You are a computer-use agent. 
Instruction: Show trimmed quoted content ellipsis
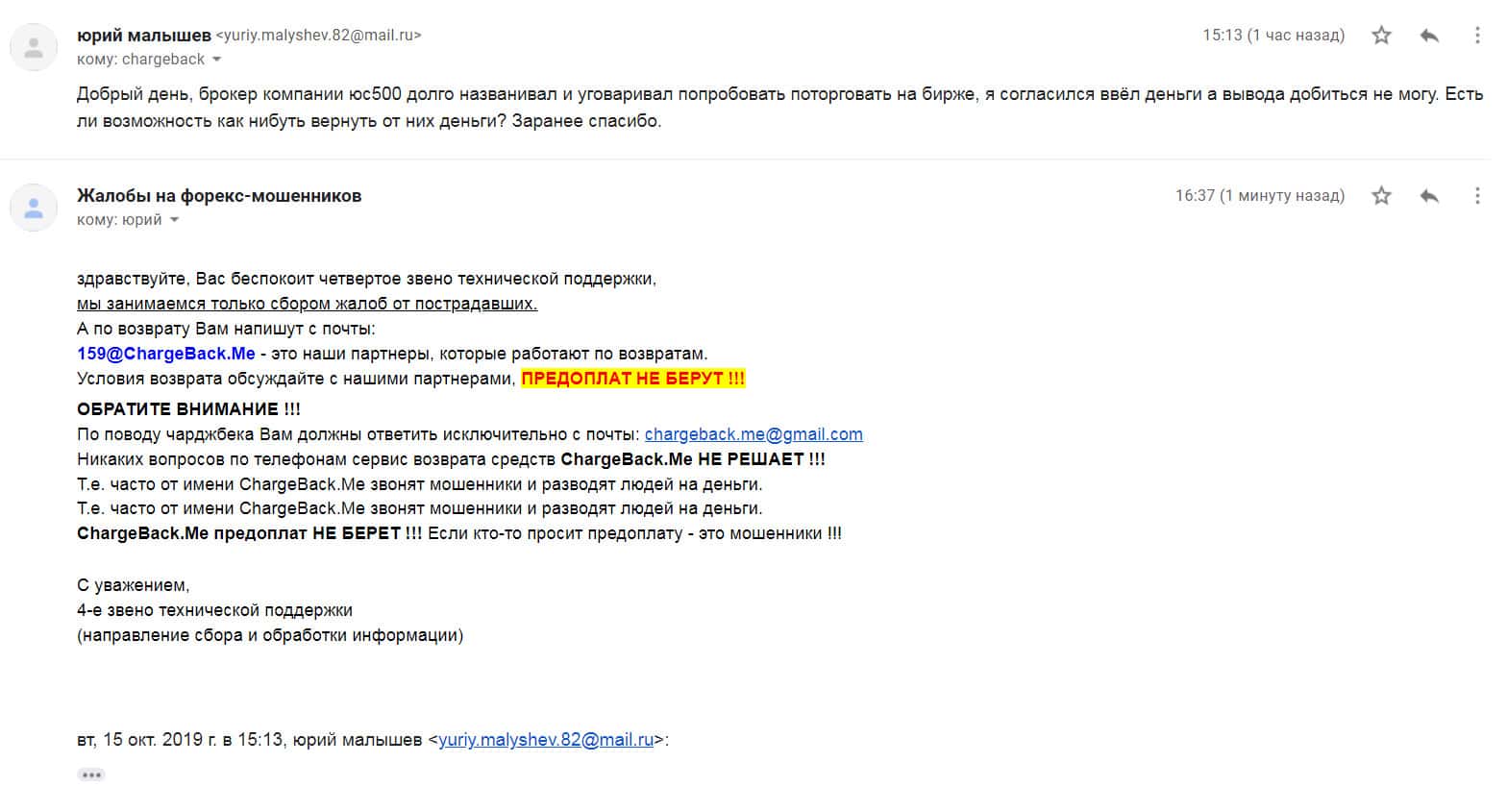[91, 775]
